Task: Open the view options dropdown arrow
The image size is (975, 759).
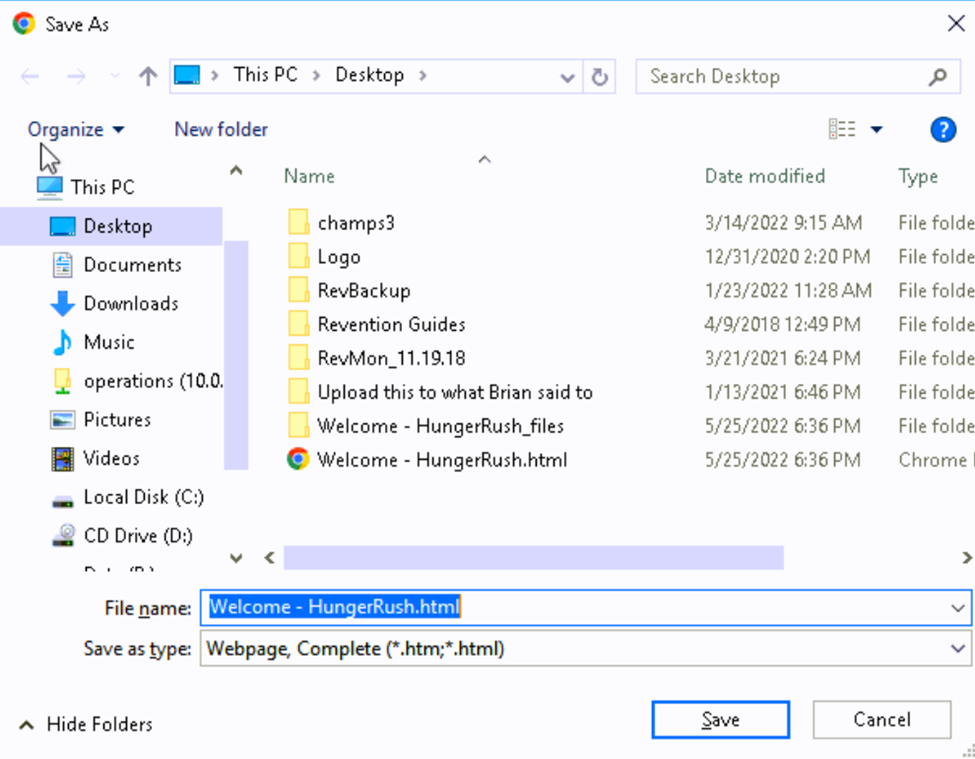Action: pyautogui.click(x=876, y=129)
